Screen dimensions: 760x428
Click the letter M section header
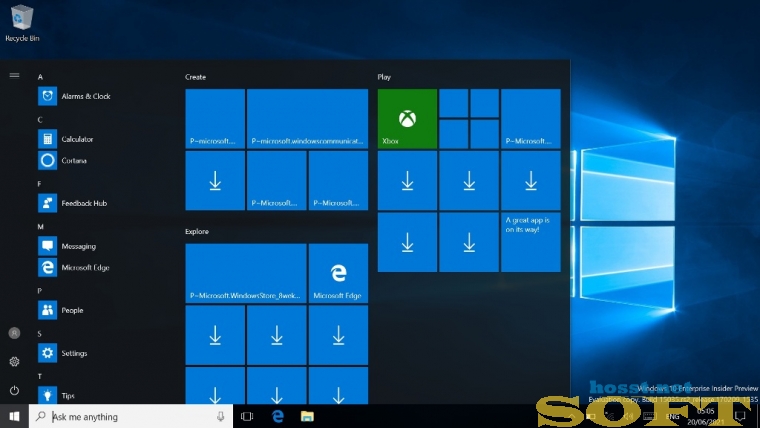[x=41, y=227]
